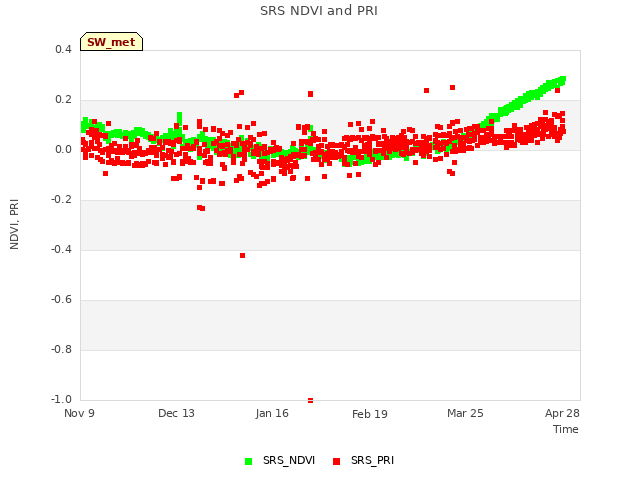
Task: Click the red outlier point at -1.0
Action: pos(311,400)
